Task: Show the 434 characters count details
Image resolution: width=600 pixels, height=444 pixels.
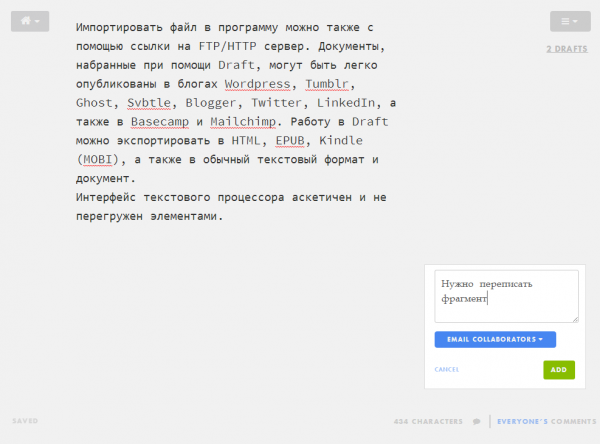Action: [428, 421]
